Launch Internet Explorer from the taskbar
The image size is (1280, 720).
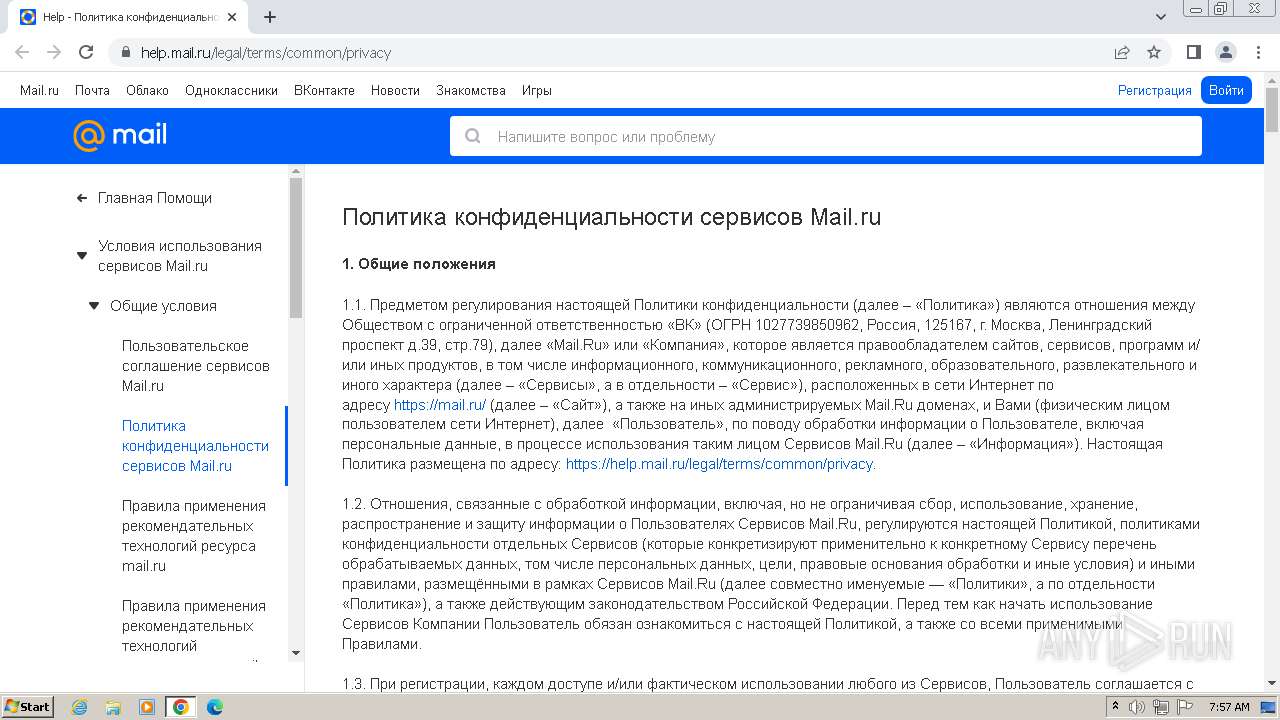click(80, 707)
